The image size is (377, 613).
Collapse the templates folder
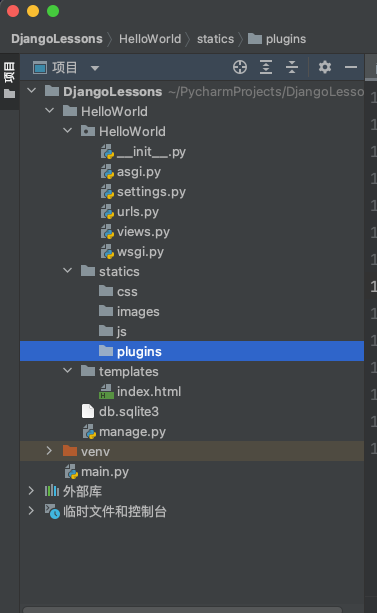68,371
